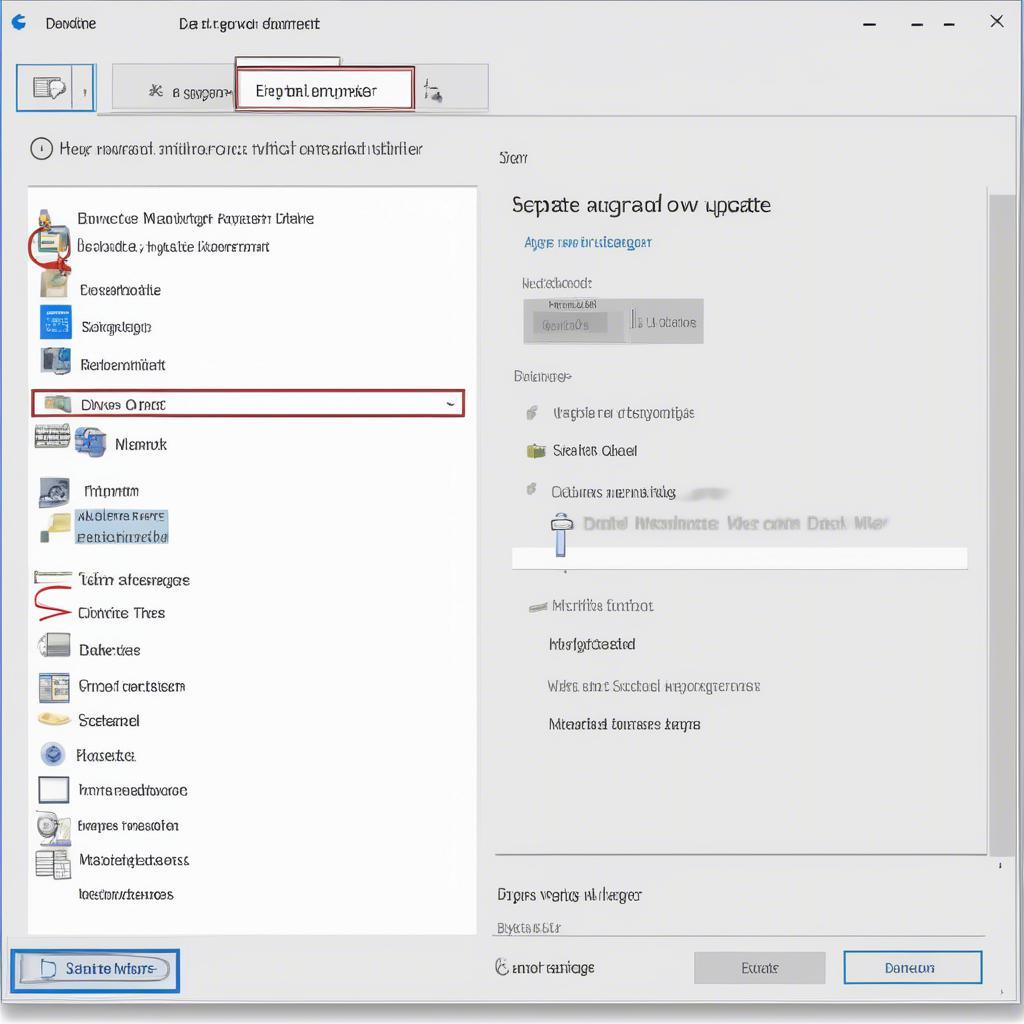
Task: Click yellow note icon beside highlighted item
Action: [56, 527]
